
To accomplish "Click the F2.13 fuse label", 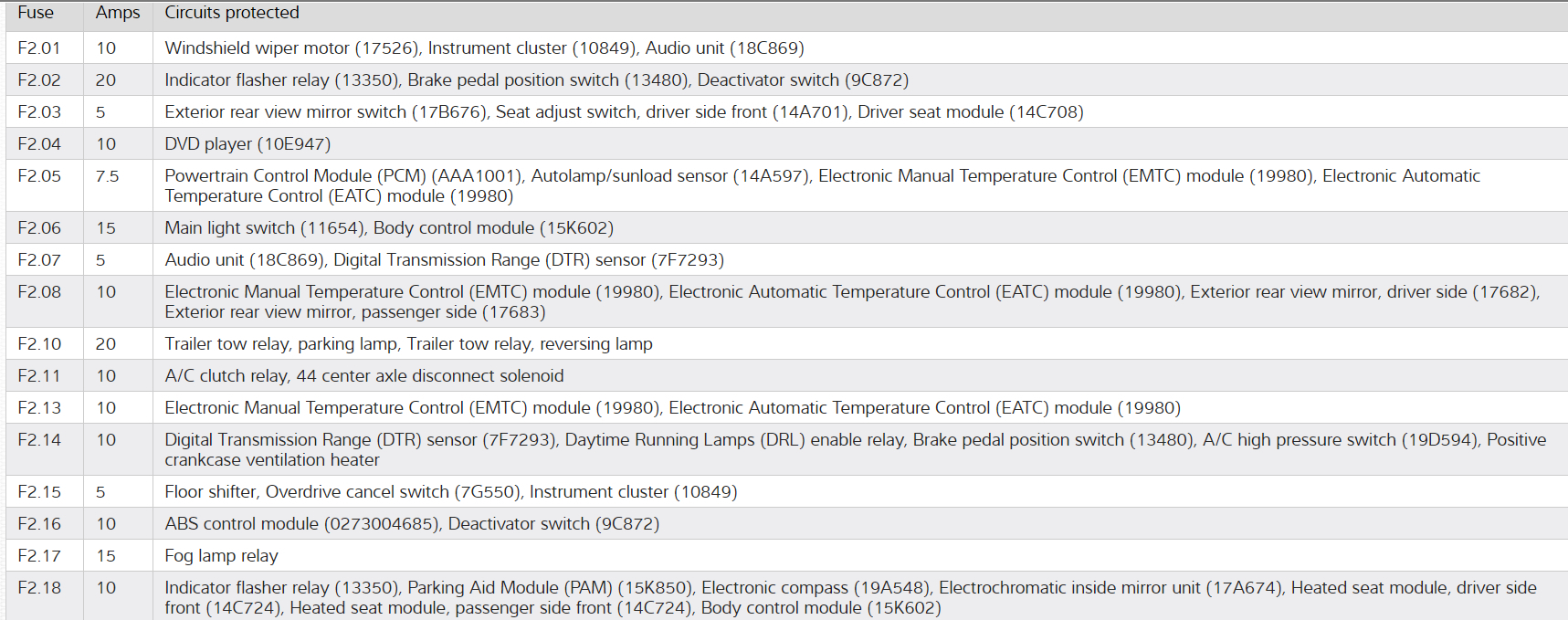I will coord(39,408).
